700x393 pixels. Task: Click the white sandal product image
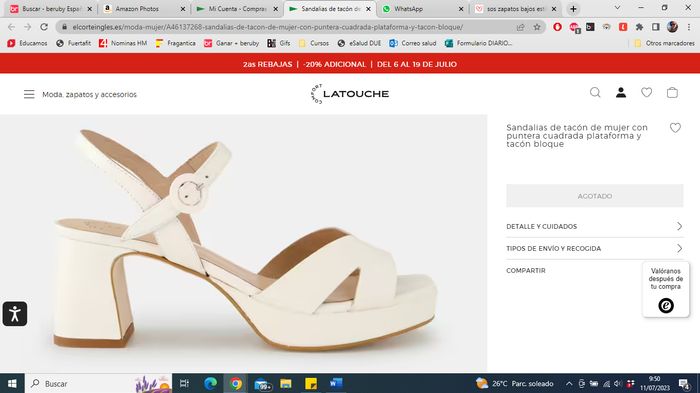243,243
